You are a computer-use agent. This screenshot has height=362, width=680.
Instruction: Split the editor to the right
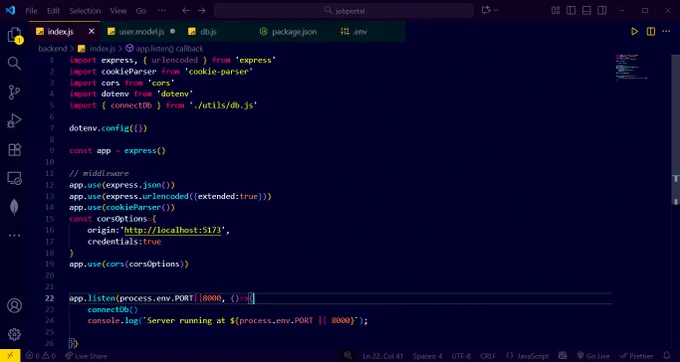(x=651, y=32)
